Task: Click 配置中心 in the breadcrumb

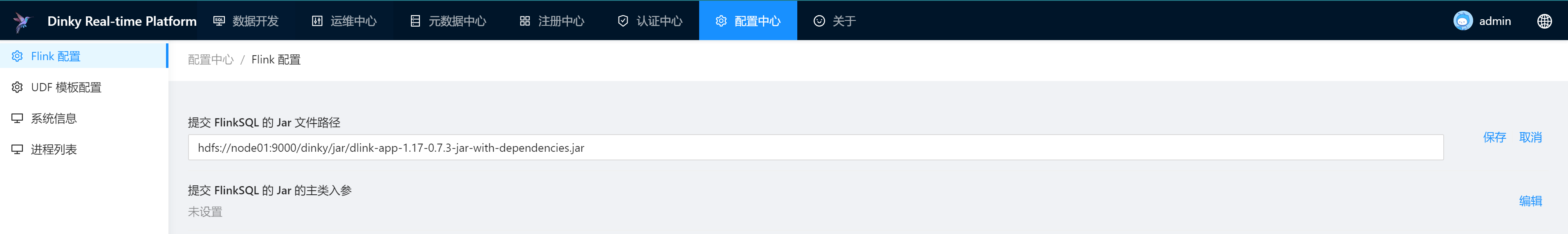Action: tap(211, 59)
